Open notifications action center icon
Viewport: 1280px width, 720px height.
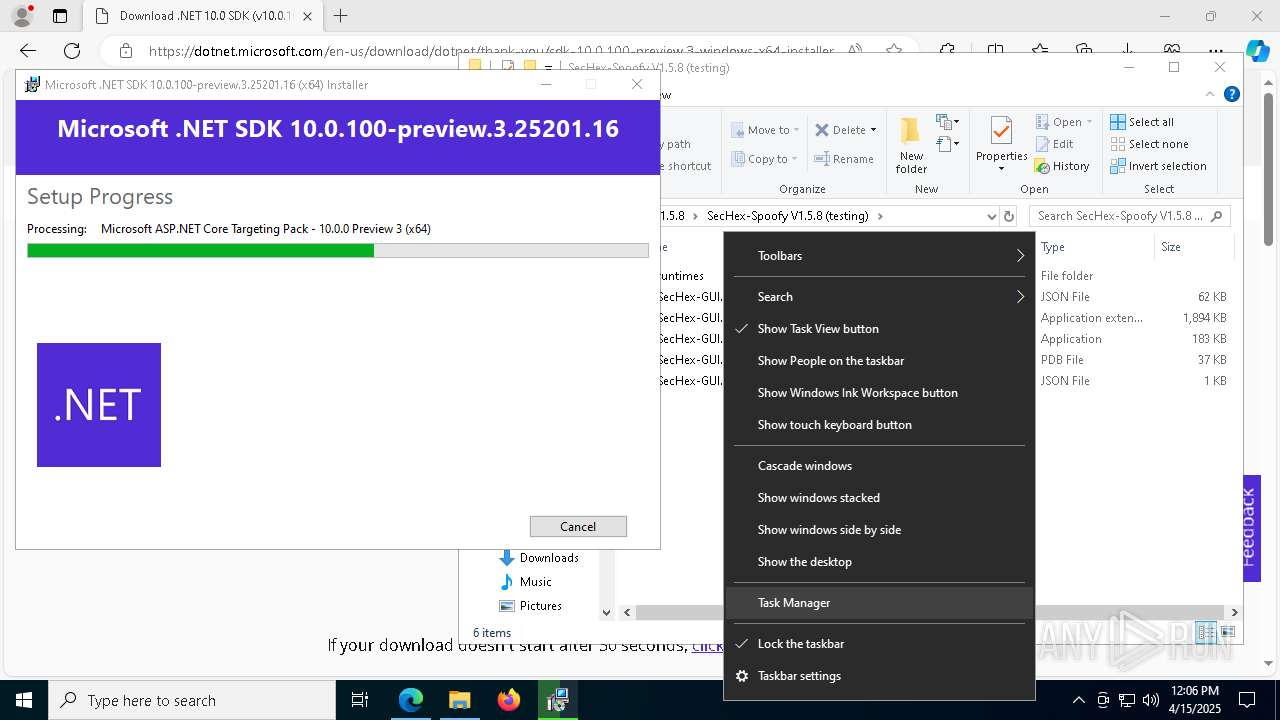pyautogui.click(x=1247, y=700)
